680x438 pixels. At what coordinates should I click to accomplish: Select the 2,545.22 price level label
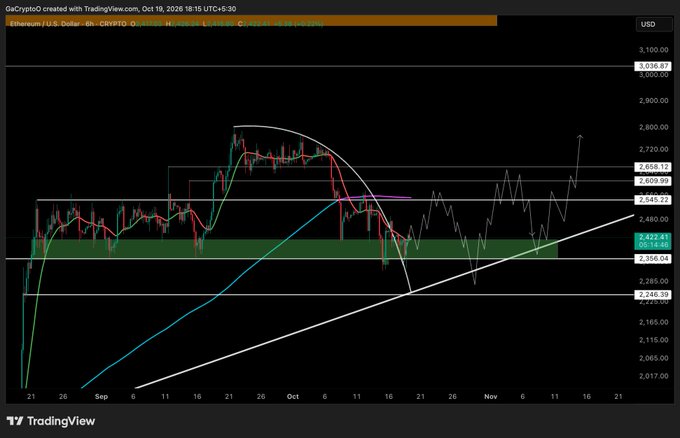(x=653, y=200)
